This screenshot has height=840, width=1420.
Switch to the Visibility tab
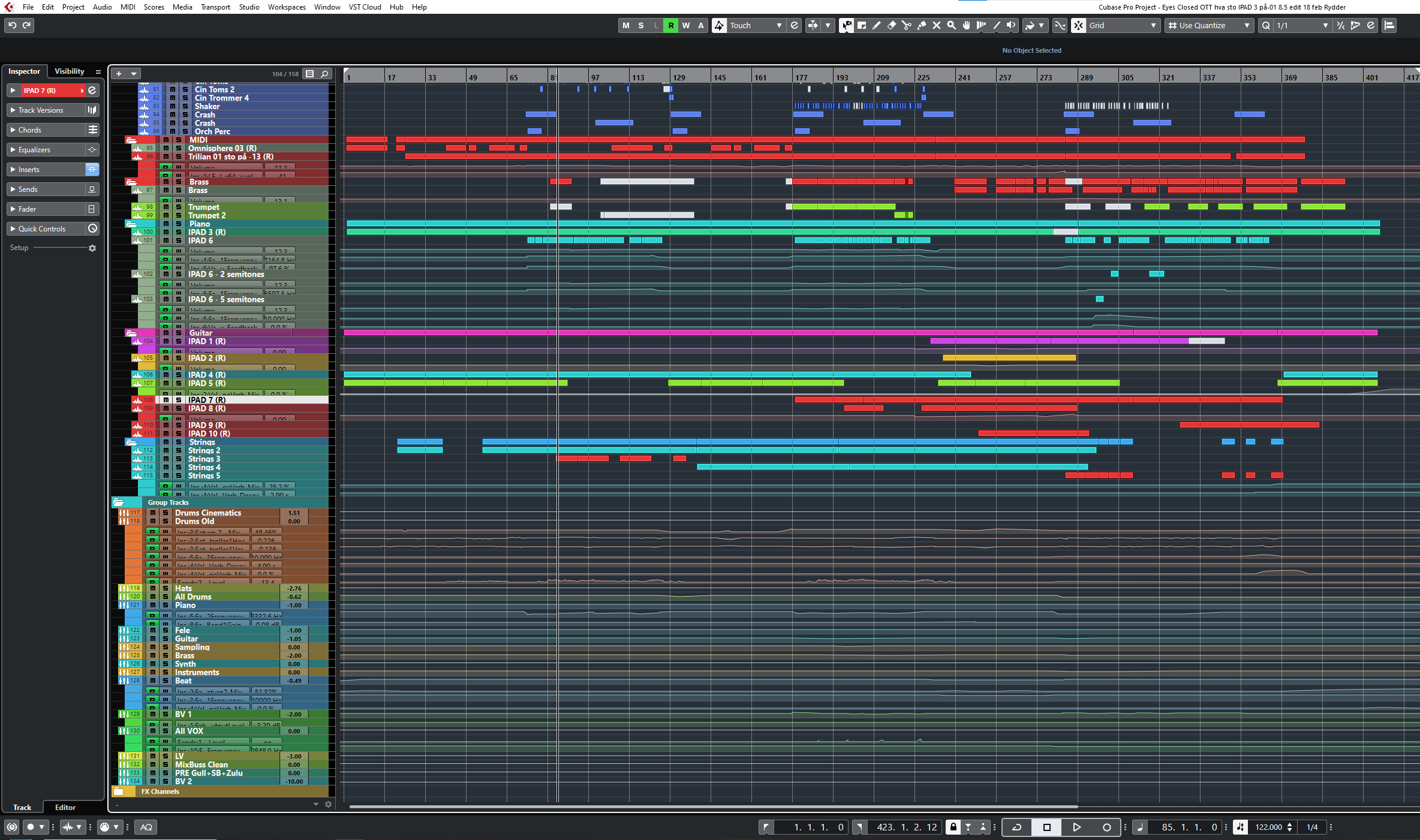(70, 71)
